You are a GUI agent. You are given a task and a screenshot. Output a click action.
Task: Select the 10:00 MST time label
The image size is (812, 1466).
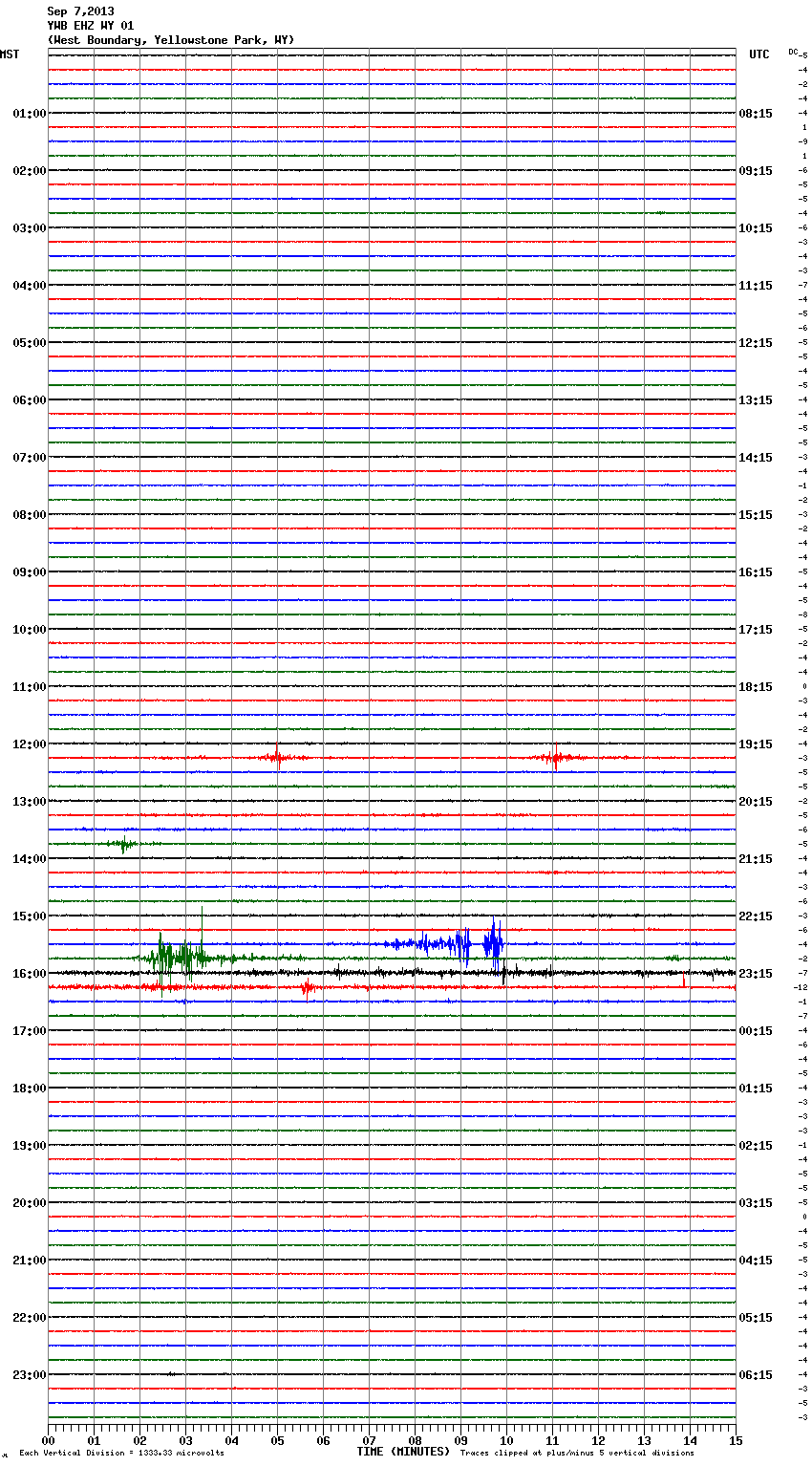30,629
